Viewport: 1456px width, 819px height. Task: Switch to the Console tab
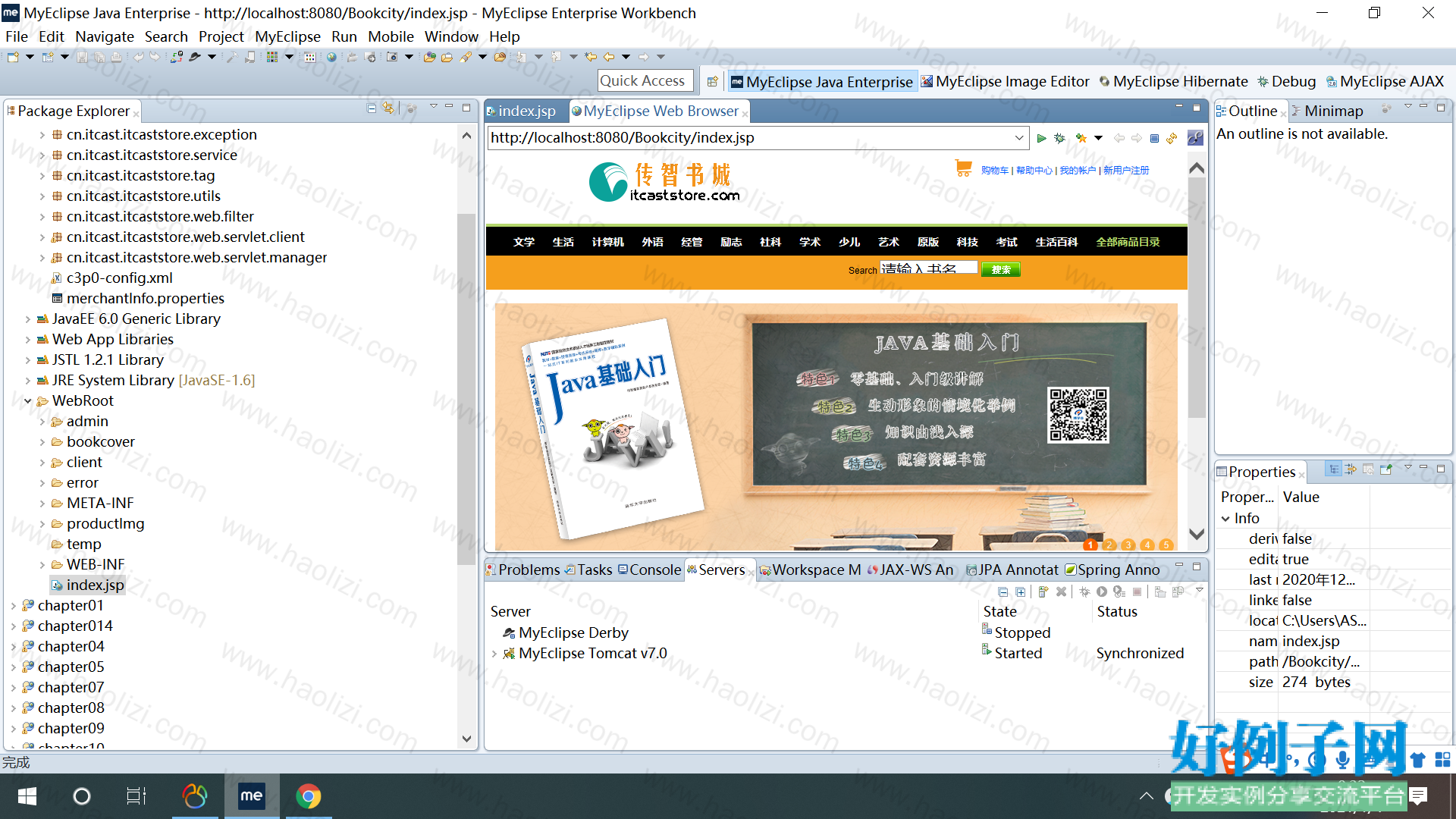click(649, 570)
